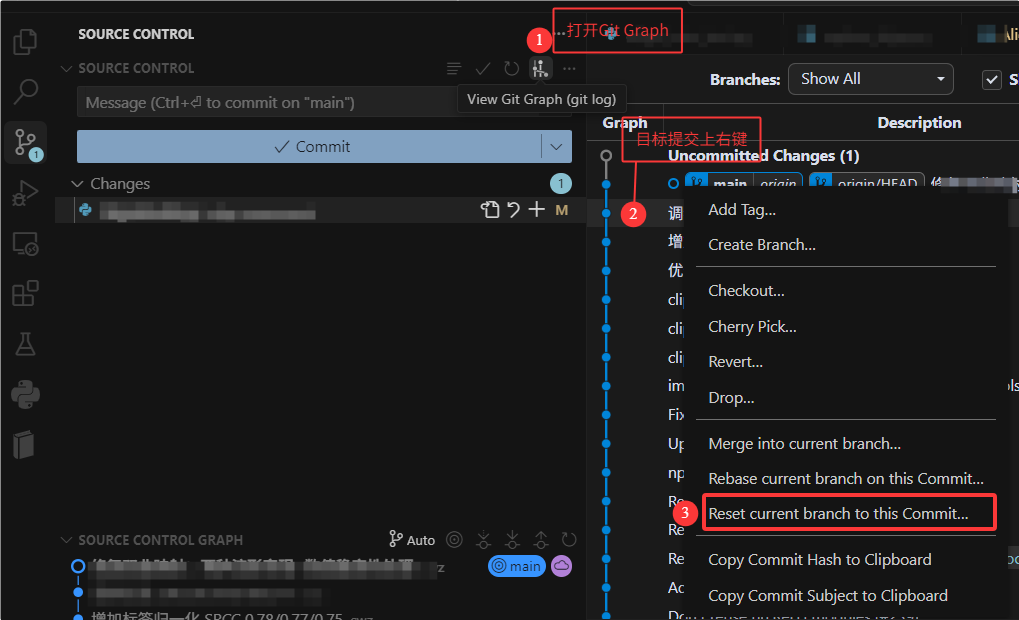Open the Search view in activity bar

click(25, 92)
